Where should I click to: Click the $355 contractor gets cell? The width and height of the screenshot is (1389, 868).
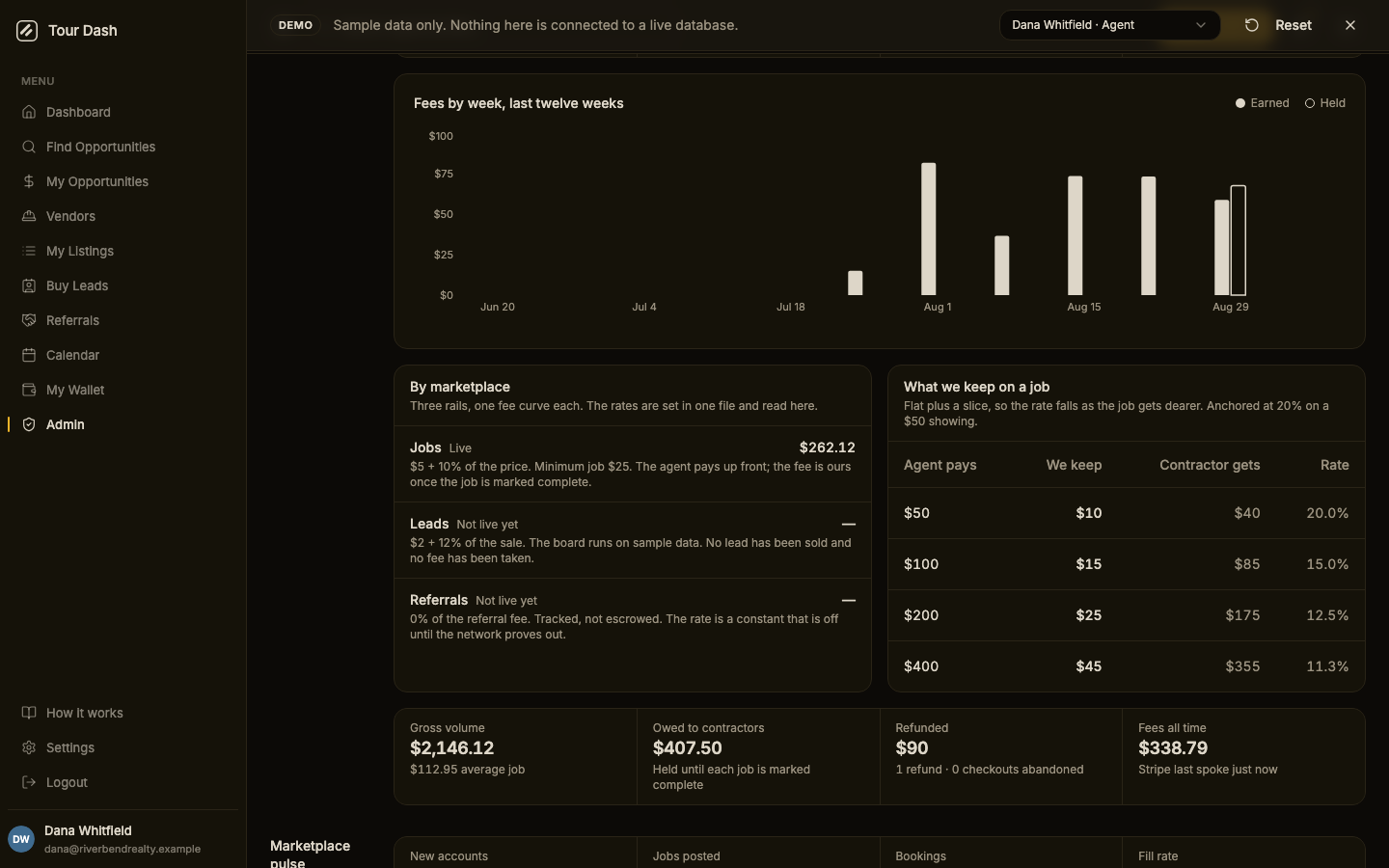pos(1242,666)
